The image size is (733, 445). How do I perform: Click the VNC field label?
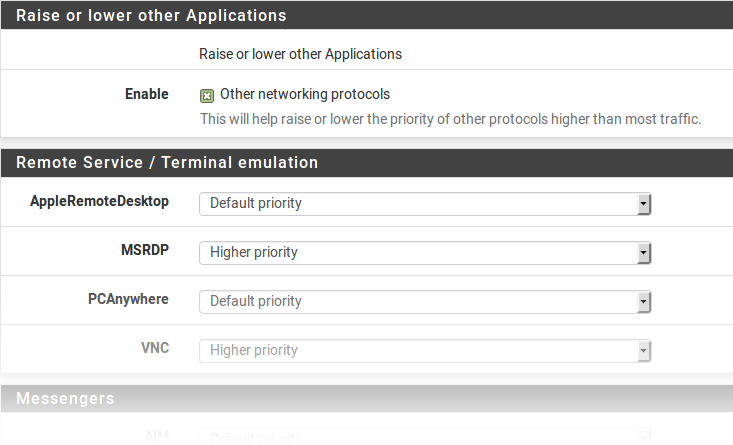click(155, 348)
